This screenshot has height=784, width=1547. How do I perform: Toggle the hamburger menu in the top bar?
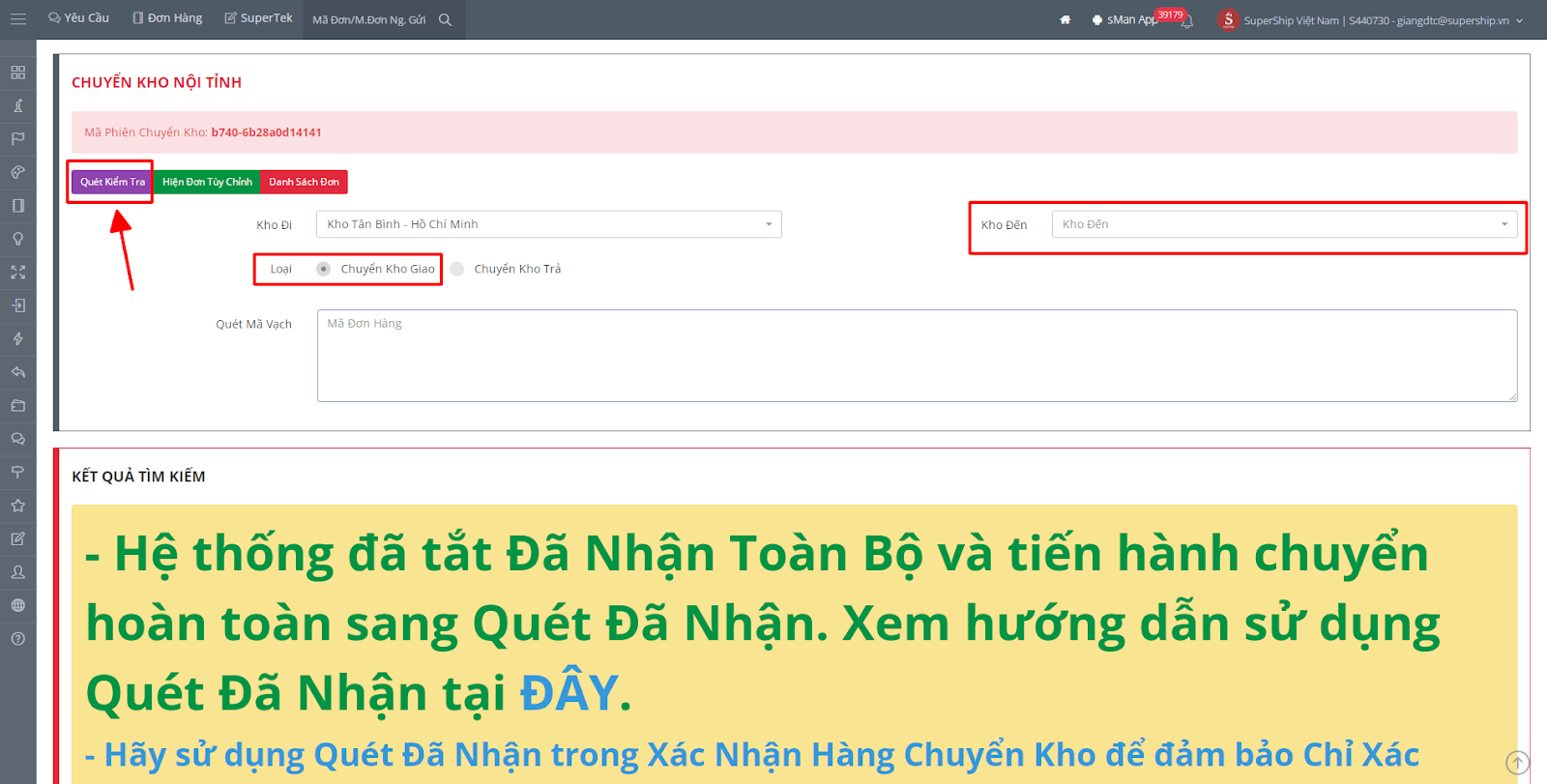(x=17, y=19)
